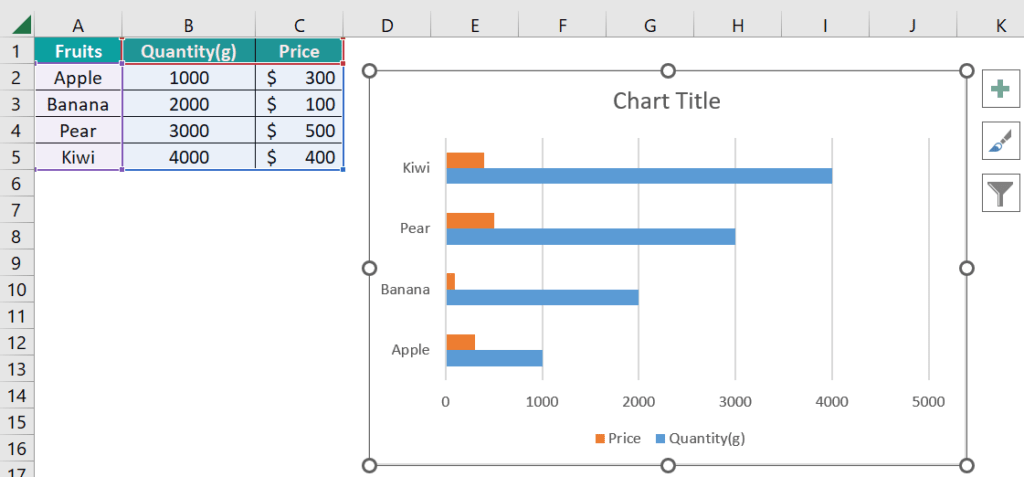Click the 5000 value on horizontal axis
The height and width of the screenshot is (477, 1024).
pos(928,402)
